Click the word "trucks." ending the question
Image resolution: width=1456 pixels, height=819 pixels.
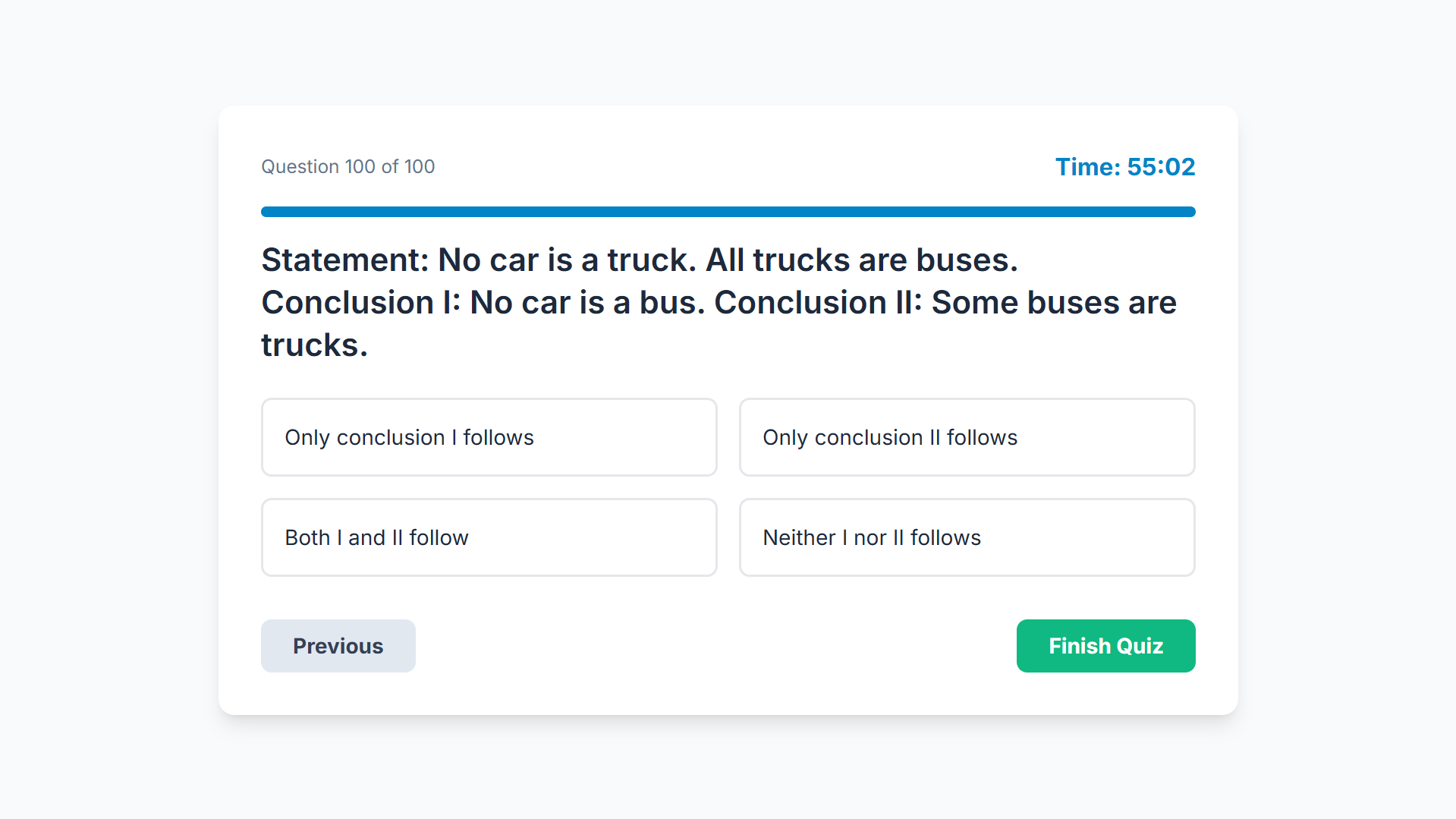[314, 345]
